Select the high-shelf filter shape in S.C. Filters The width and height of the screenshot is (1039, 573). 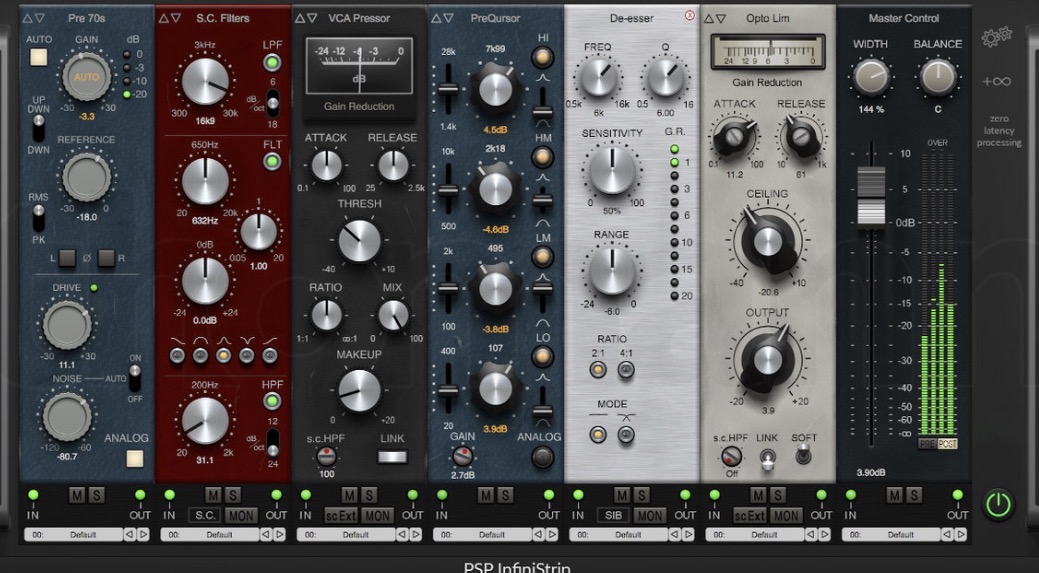[x=270, y=356]
